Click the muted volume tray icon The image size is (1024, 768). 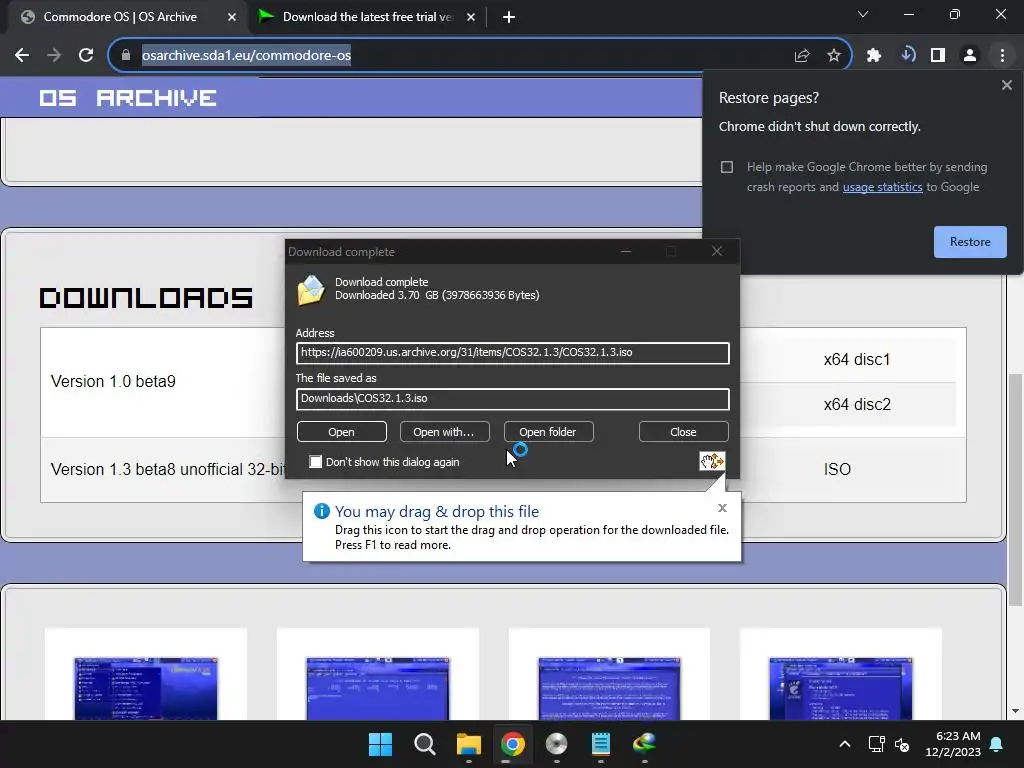point(903,744)
